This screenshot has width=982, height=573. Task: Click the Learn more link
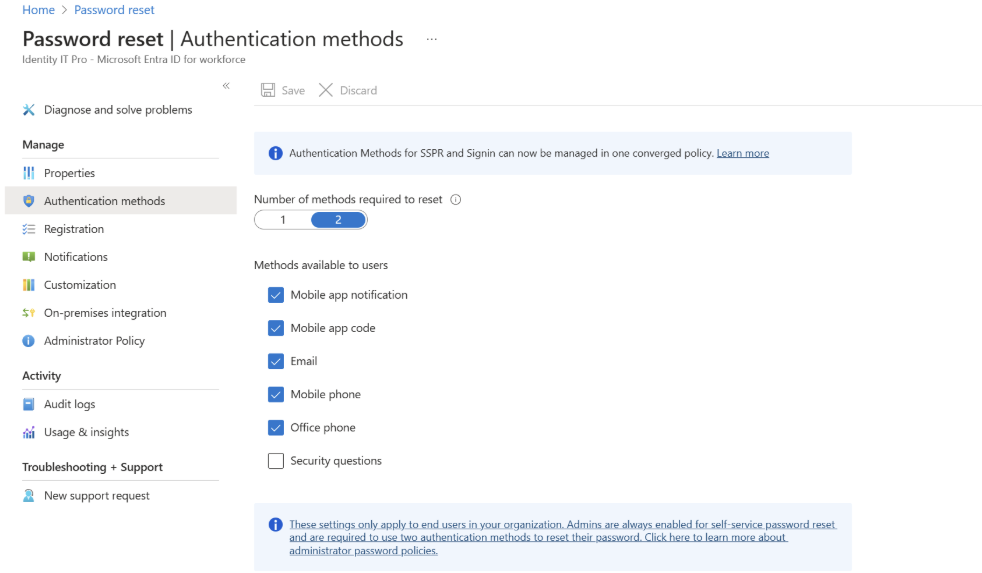742,153
